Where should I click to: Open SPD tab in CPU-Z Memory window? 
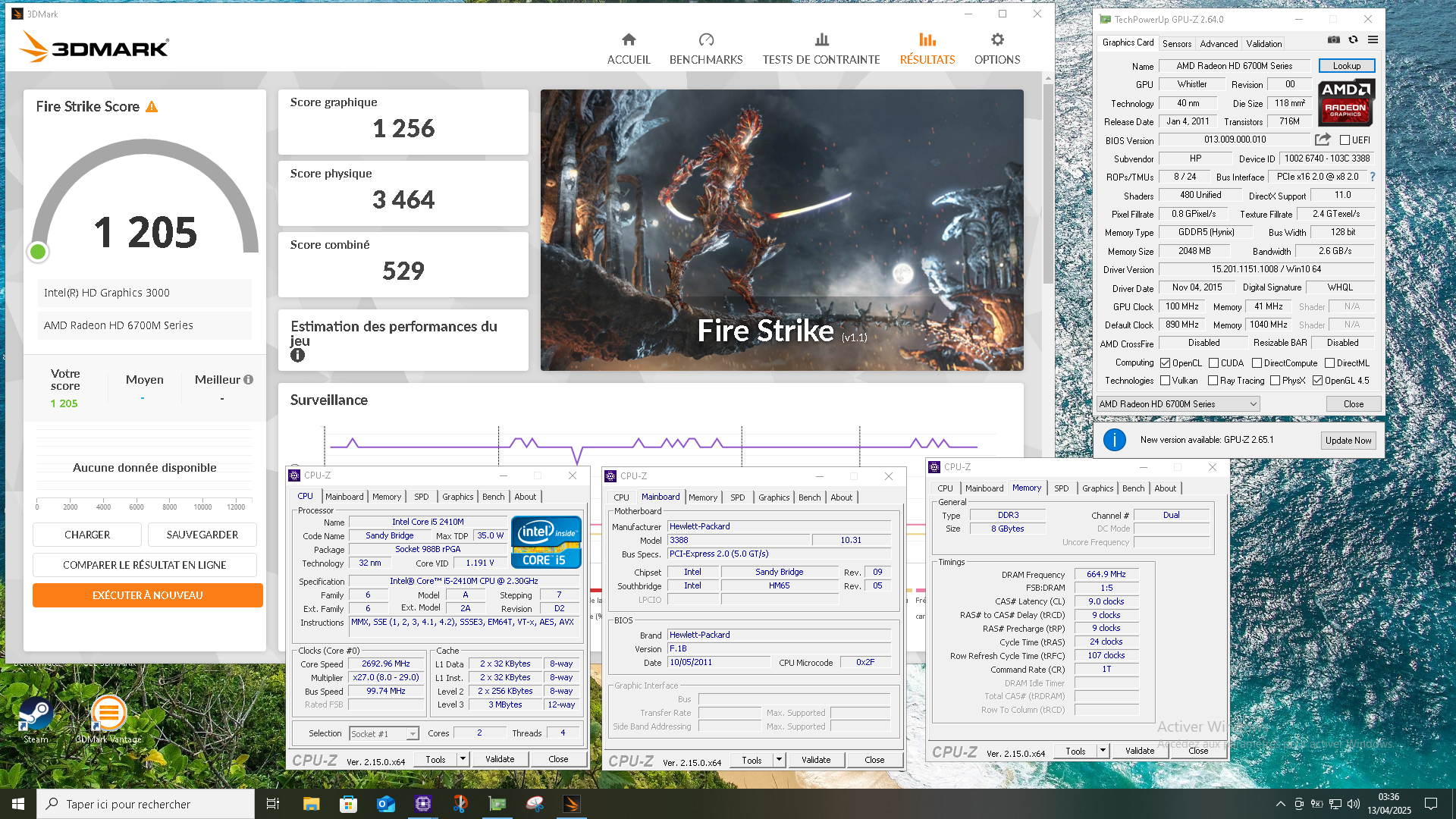coord(1061,488)
